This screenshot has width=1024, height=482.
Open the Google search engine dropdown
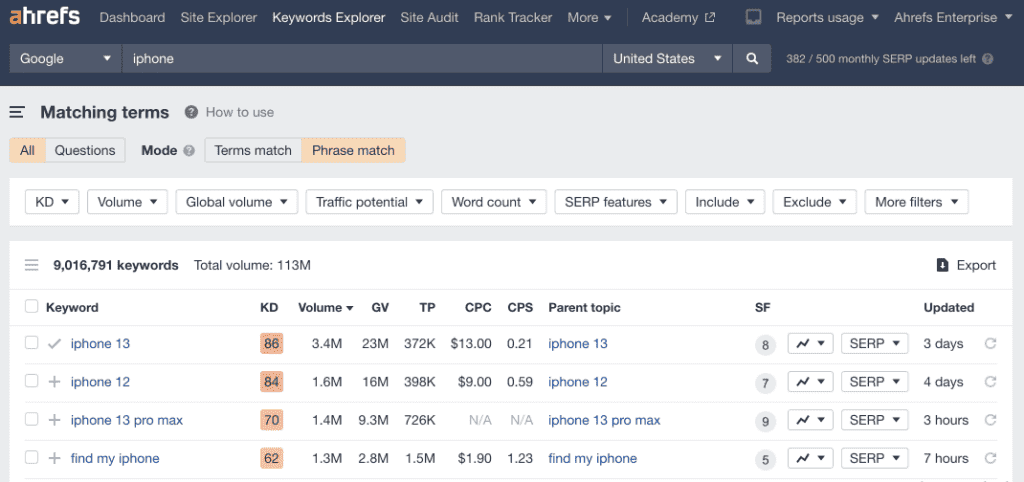click(x=65, y=59)
